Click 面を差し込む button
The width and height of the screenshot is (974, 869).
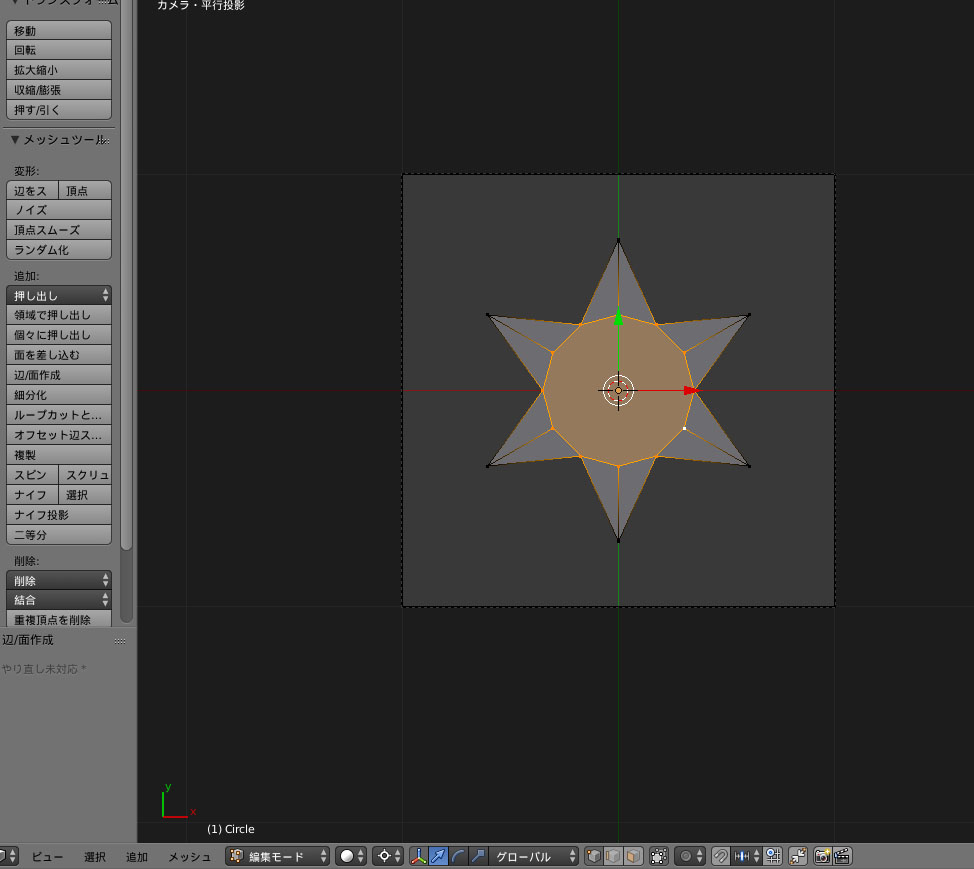point(59,355)
